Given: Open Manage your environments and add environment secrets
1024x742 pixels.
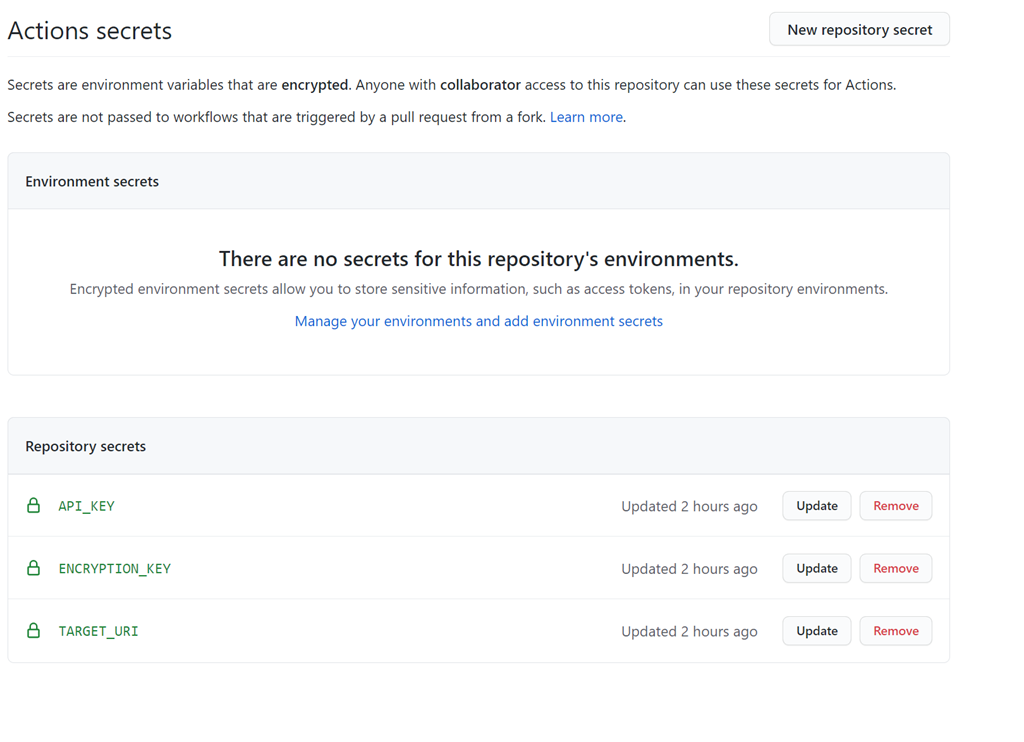Looking at the screenshot, I should (x=479, y=321).
